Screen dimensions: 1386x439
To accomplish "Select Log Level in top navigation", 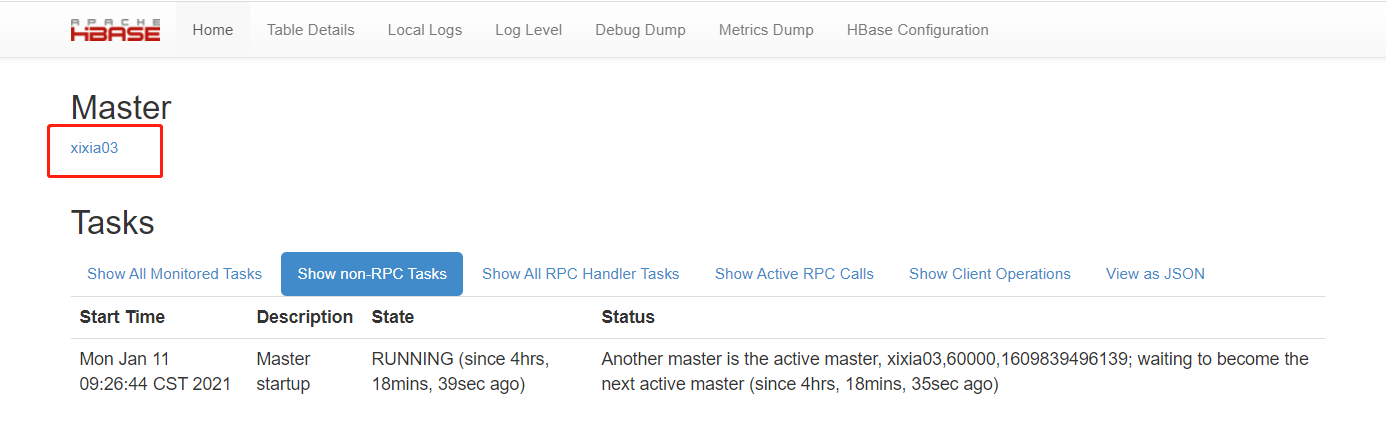I will (x=528, y=30).
